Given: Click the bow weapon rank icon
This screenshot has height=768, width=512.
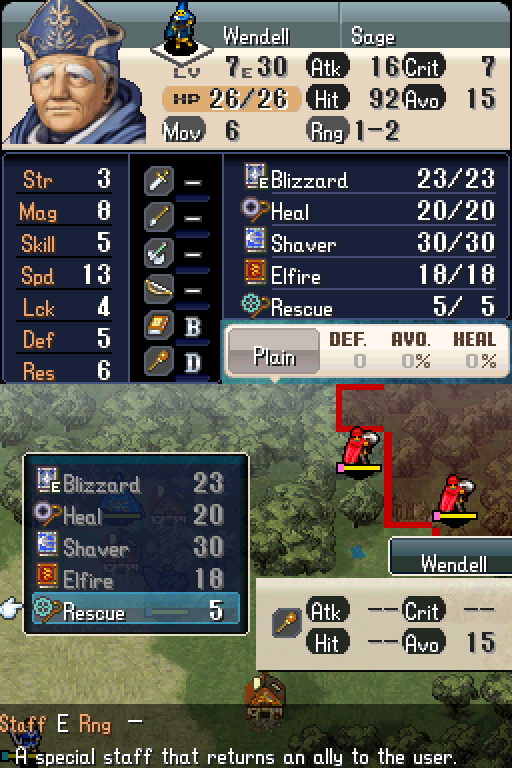Looking at the screenshot, I should [x=159, y=288].
